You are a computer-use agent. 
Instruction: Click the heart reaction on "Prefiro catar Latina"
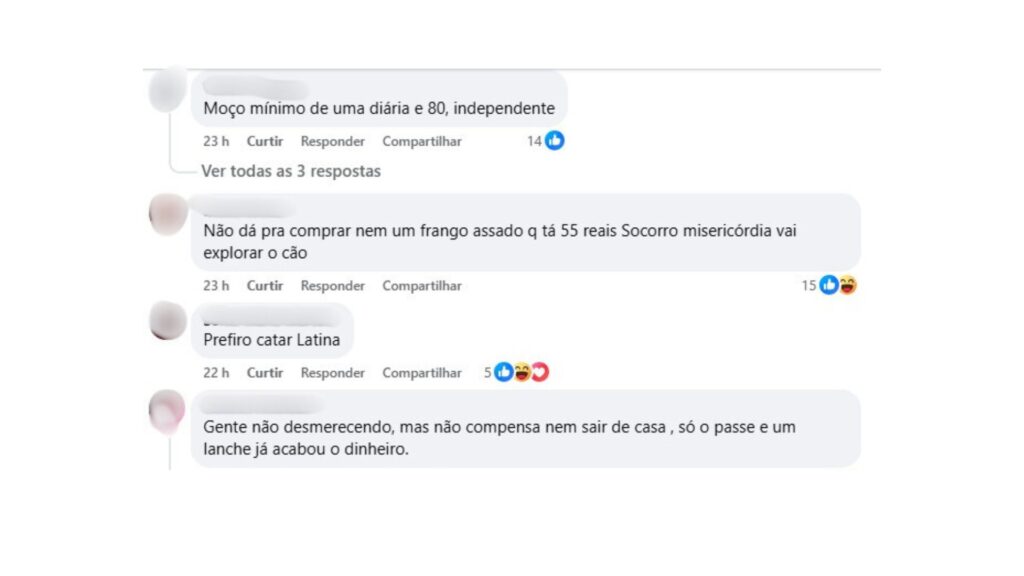(x=540, y=372)
